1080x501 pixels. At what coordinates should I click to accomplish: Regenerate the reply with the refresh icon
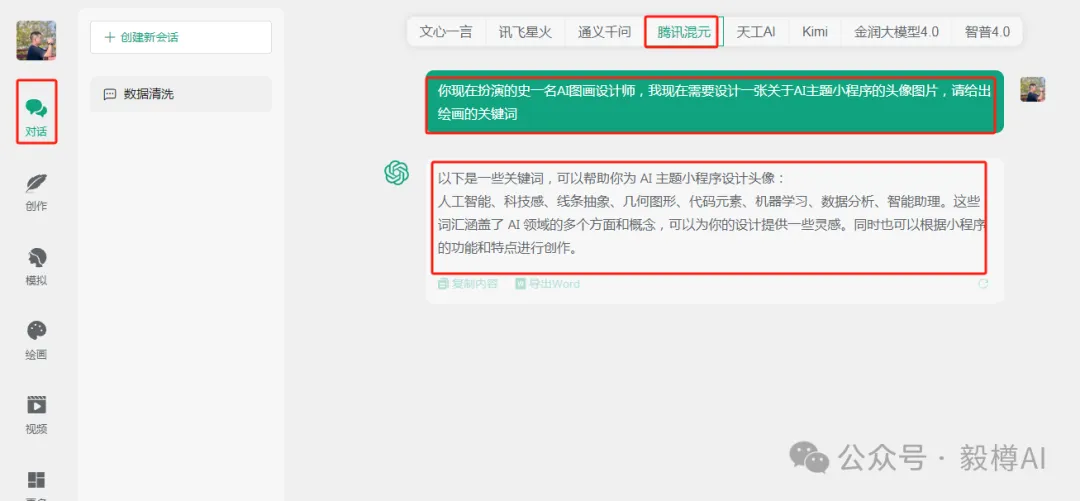coord(983,284)
